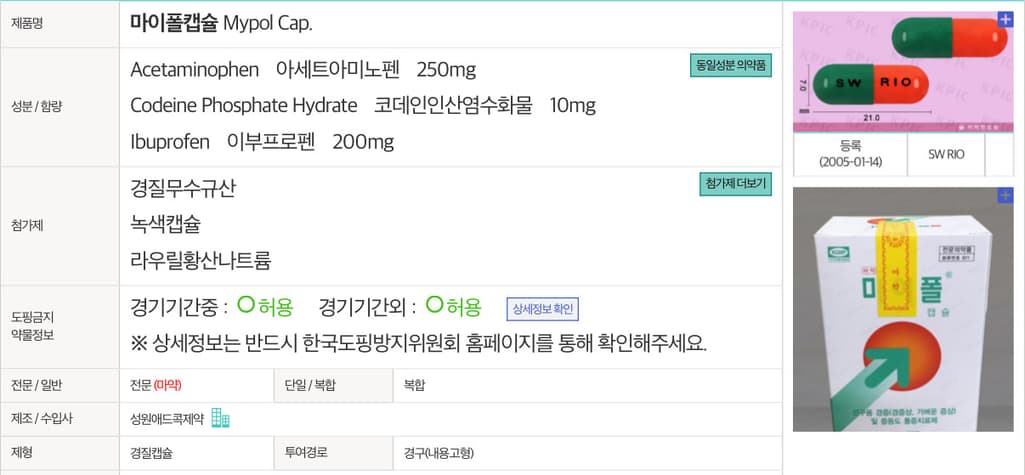Expand additives with 첨가제 더보기
The width and height of the screenshot is (1025, 475).
tap(735, 184)
